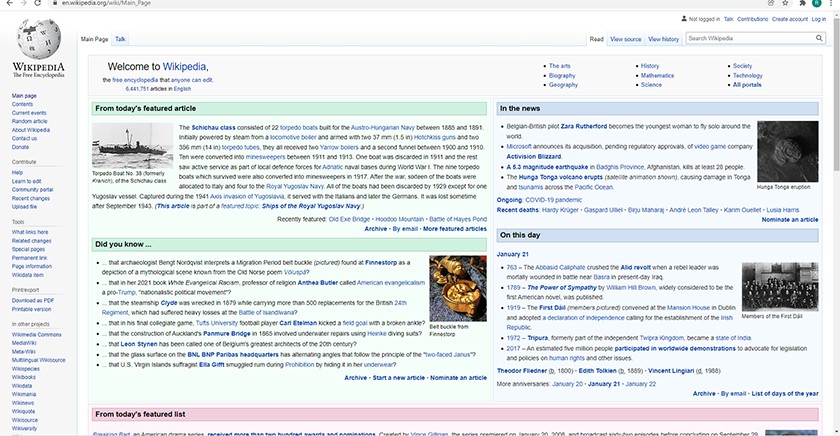Click the Mathematics portal link

click(x=657, y=76)
